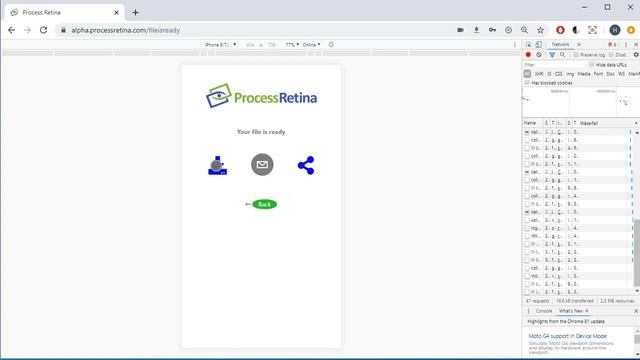The image size is (640, 360).
Task: Open saved passwords key icon
Action: pos(492,30)
